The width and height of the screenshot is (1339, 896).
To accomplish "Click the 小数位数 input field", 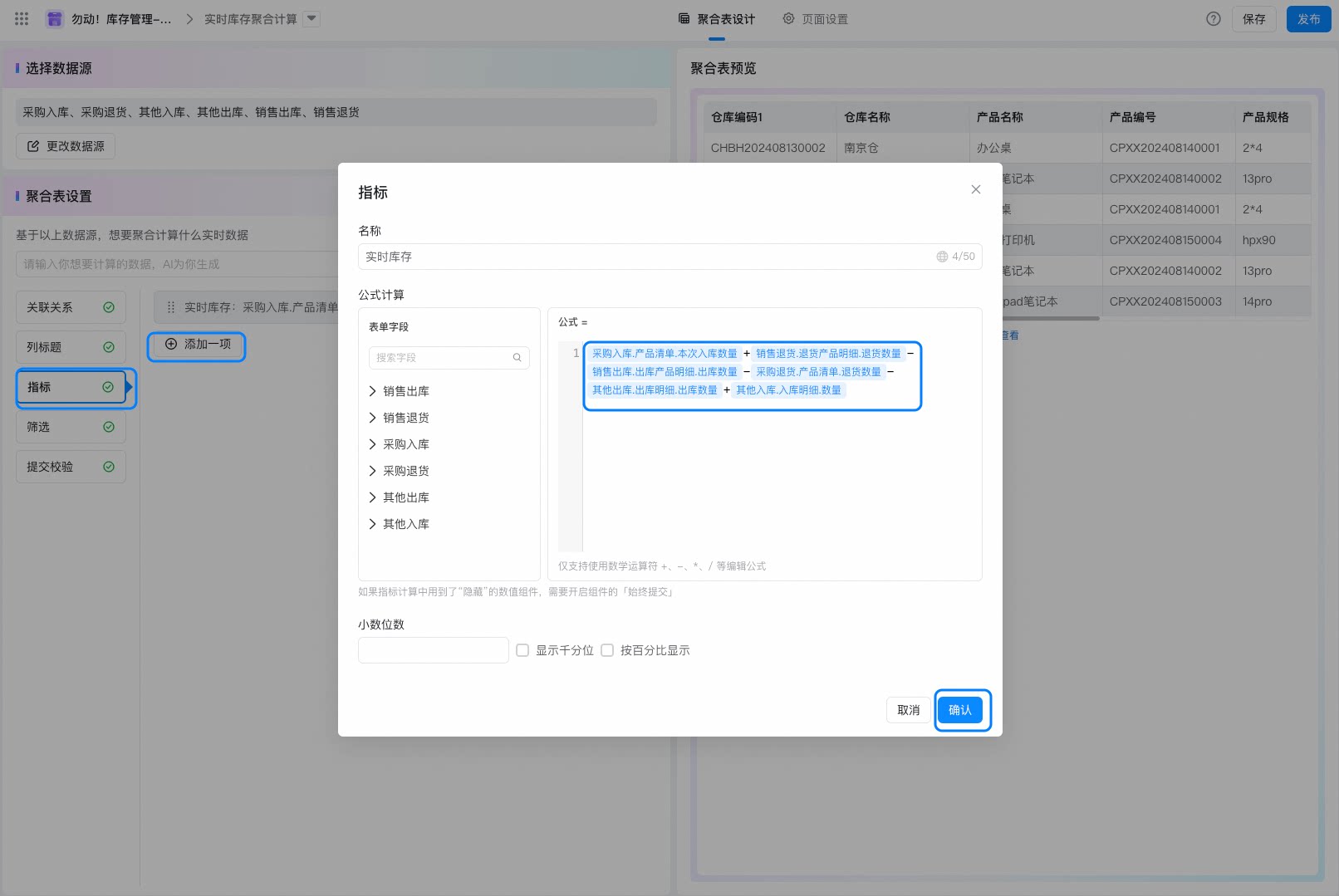I will [433, 650].
